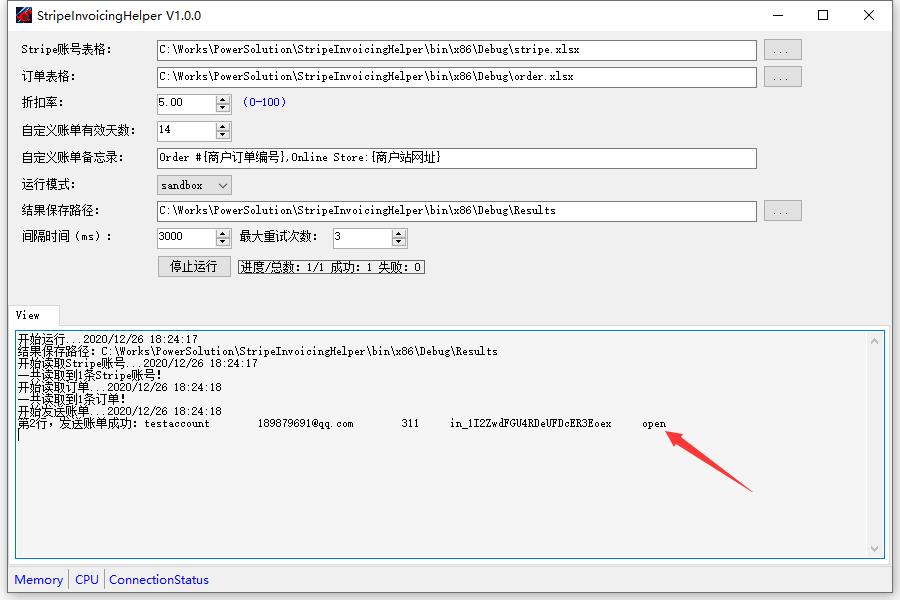Click CPU in the status bar

87,580
